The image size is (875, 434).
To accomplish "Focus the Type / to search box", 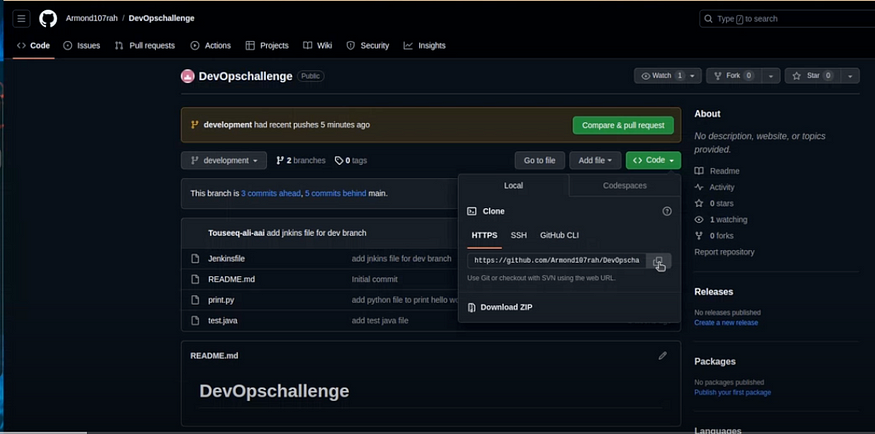I will [787, 19].
